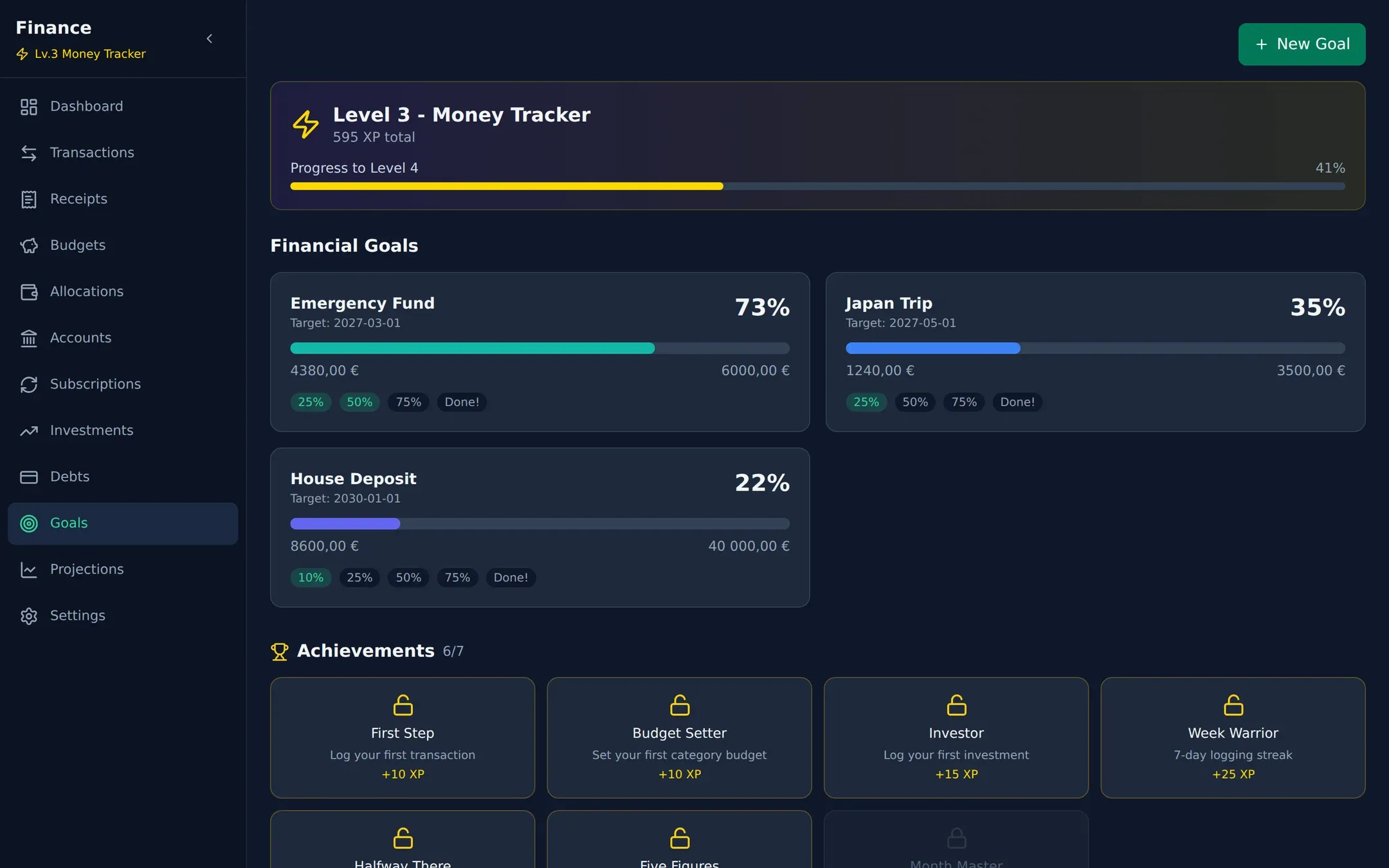Click House Deposit Done! badge
Image resolution: width=1389 pixels, height=868 pixels.
pyautogui.click(x=511, y=578)
